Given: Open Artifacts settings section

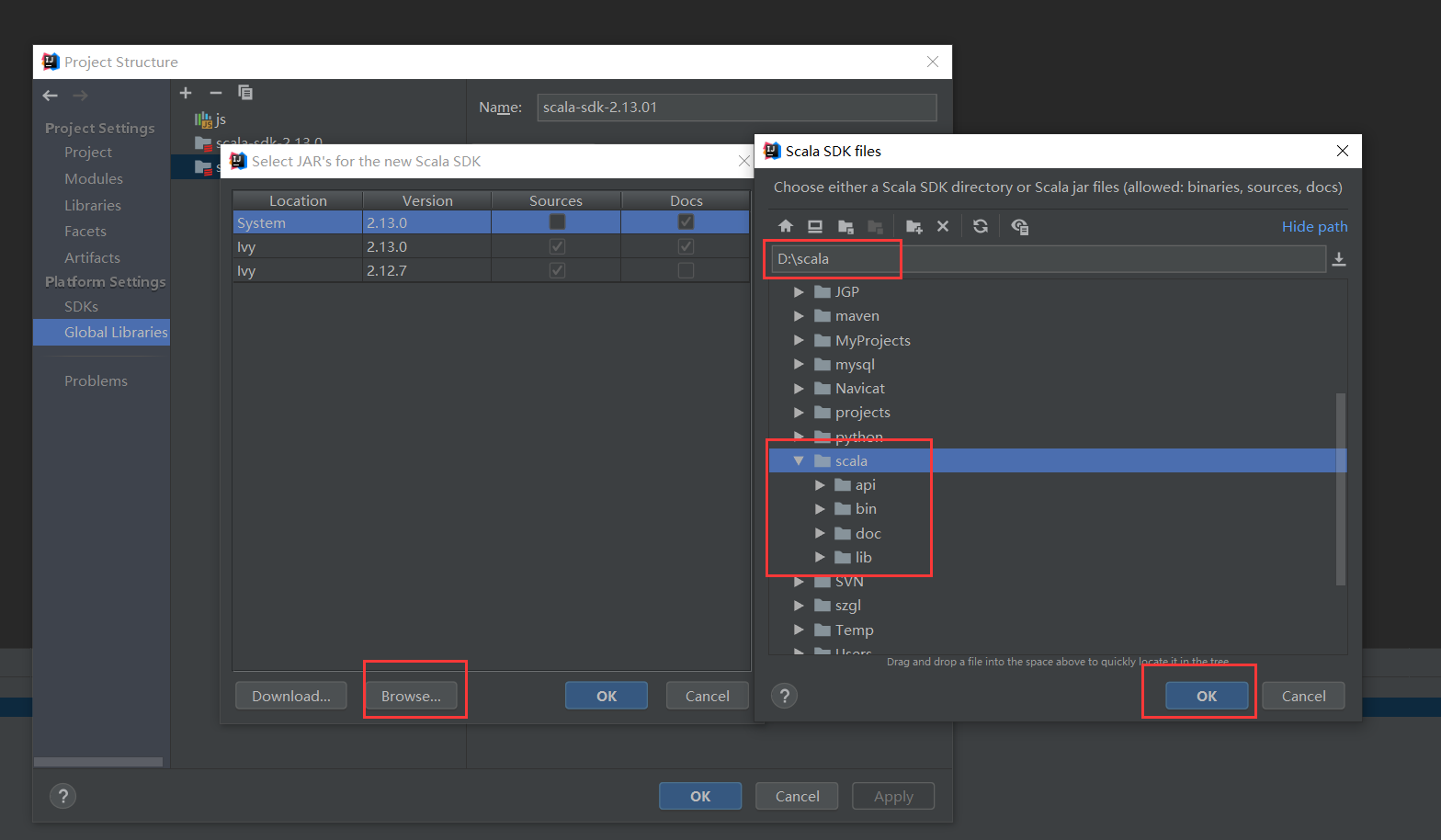Looking at the screenshot, I should 92,258.
